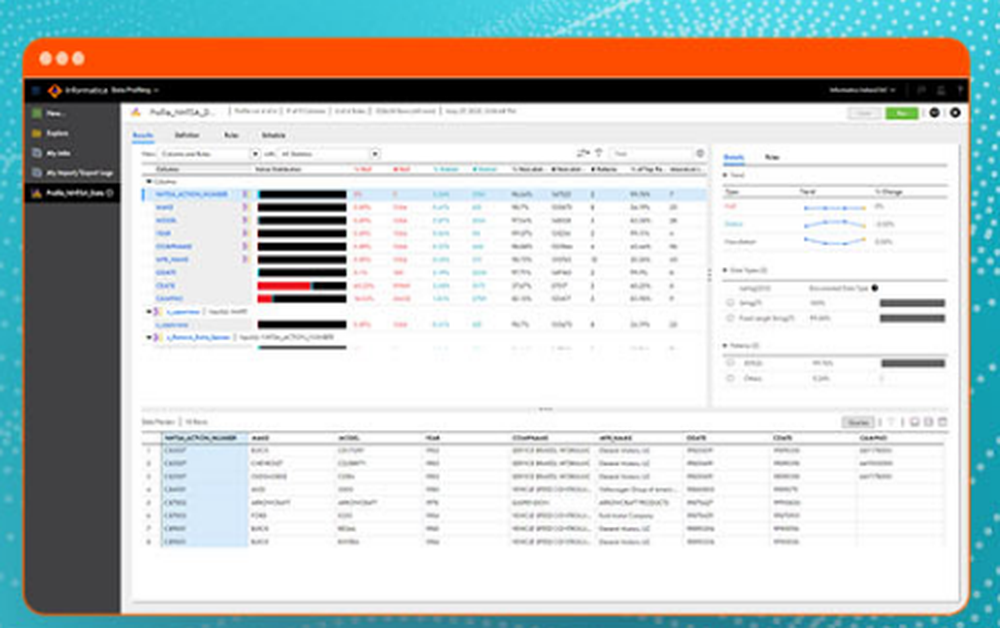Collapse the Trend section in details
Image resolution: width=1000 pixels, height=628 pixels.
(x=725, y=175)
